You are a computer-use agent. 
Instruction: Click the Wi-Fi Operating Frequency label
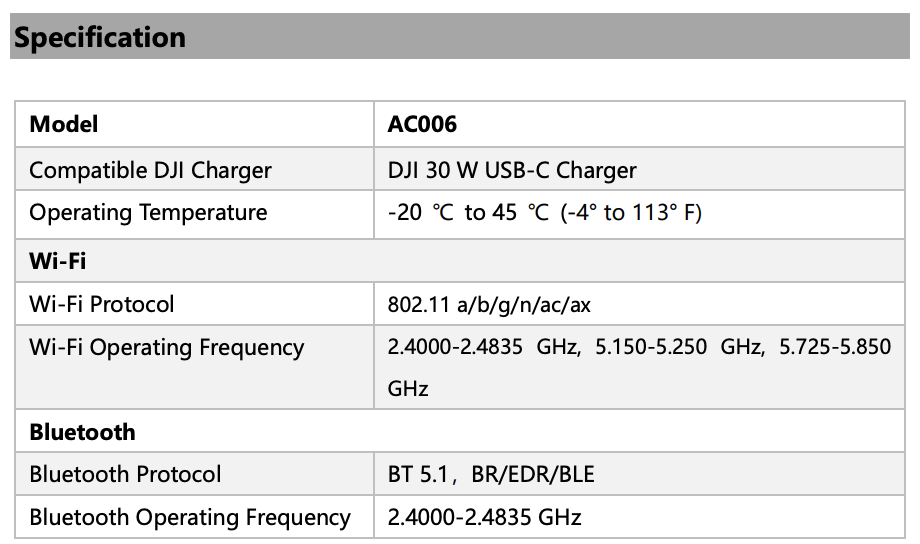[x=167, y=347]
